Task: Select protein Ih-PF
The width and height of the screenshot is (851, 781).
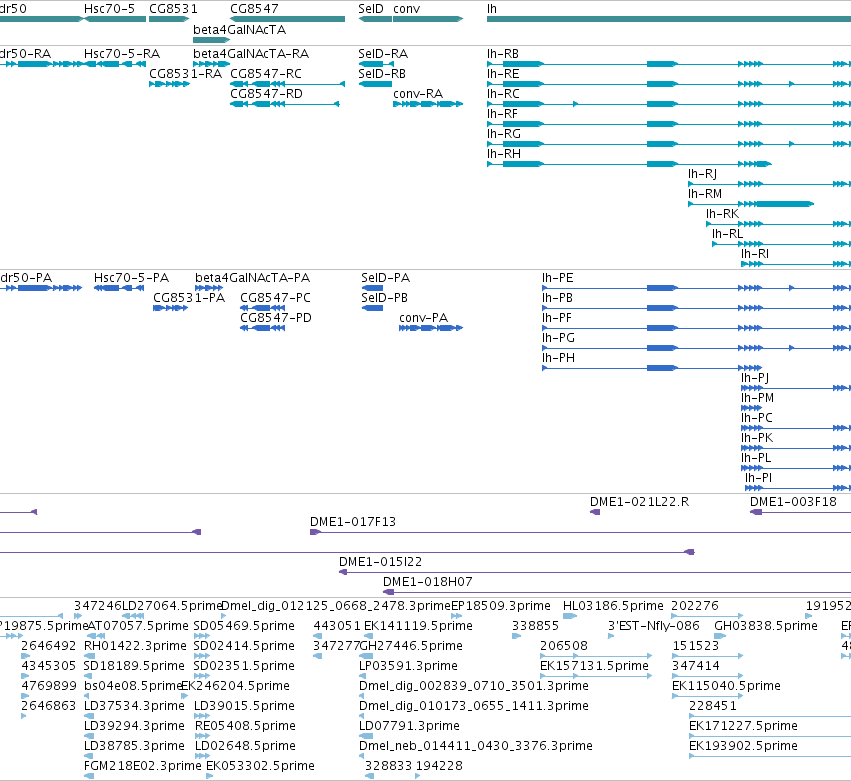Action: click(557, 318)
